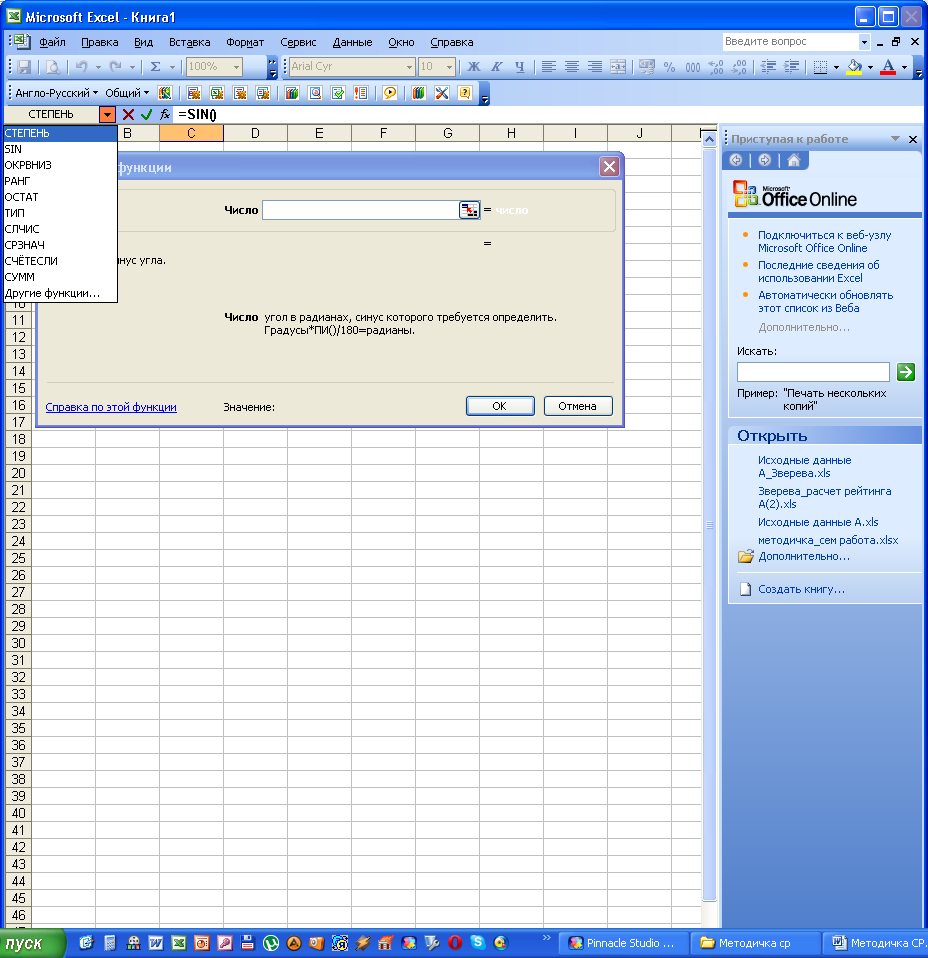Click the Redo arrow icon
The height and width of the screenshot is (958, 928).
pos(115,67)
